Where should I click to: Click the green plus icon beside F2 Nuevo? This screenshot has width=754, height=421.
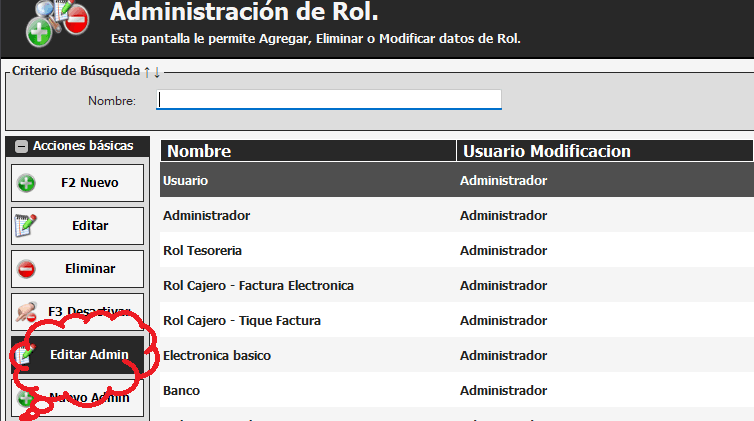[27, 183]
